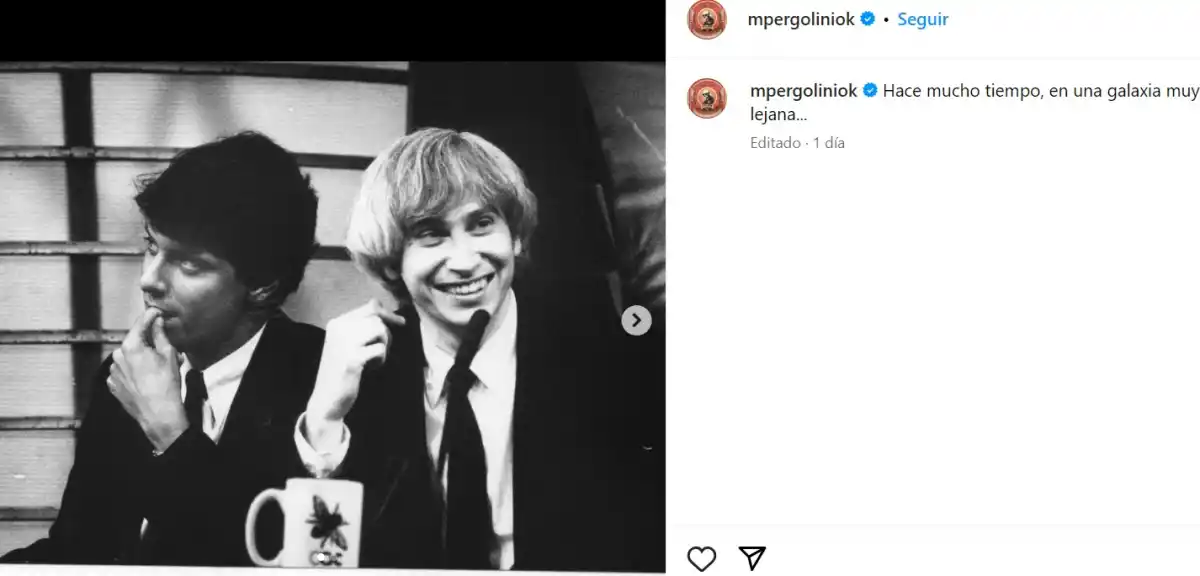Click the circular avatar next to the caption
Viewport: 1200px width, 576px height.
coord(706,97)
